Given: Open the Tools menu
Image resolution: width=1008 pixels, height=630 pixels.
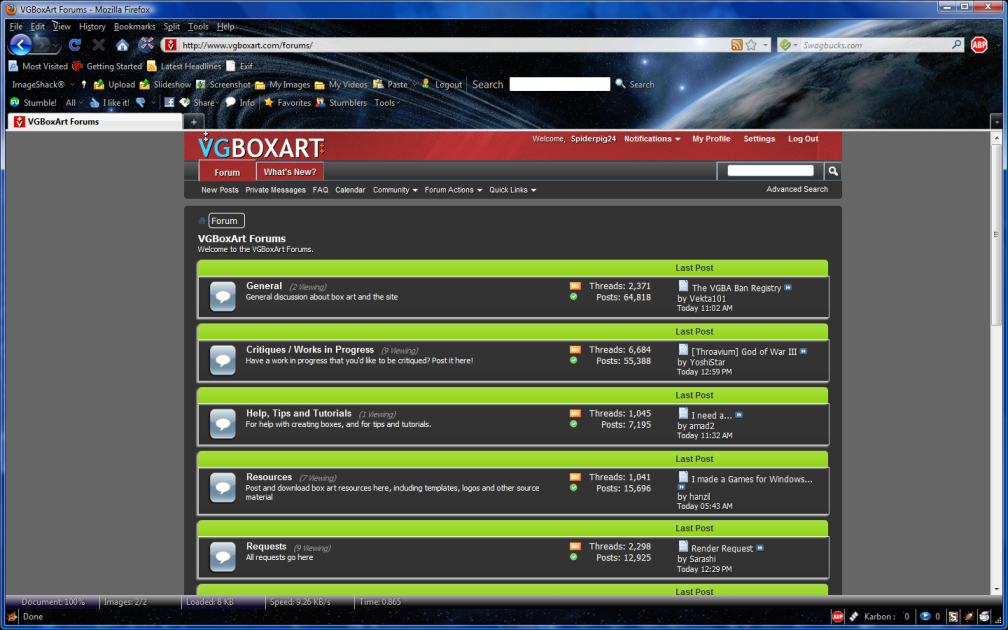Looking at the screenshot, I should pos(198,26).
